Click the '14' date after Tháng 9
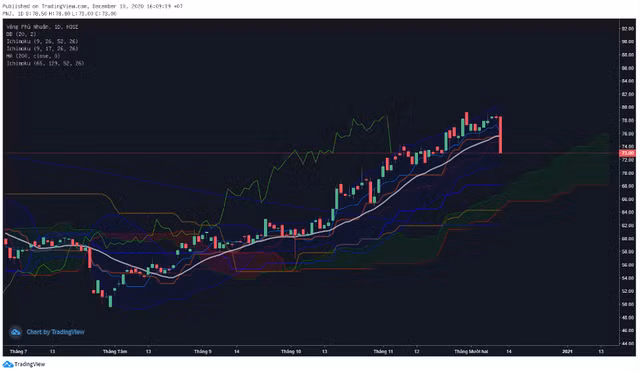This screenshot has height=372, width=640. coord(237,351)
